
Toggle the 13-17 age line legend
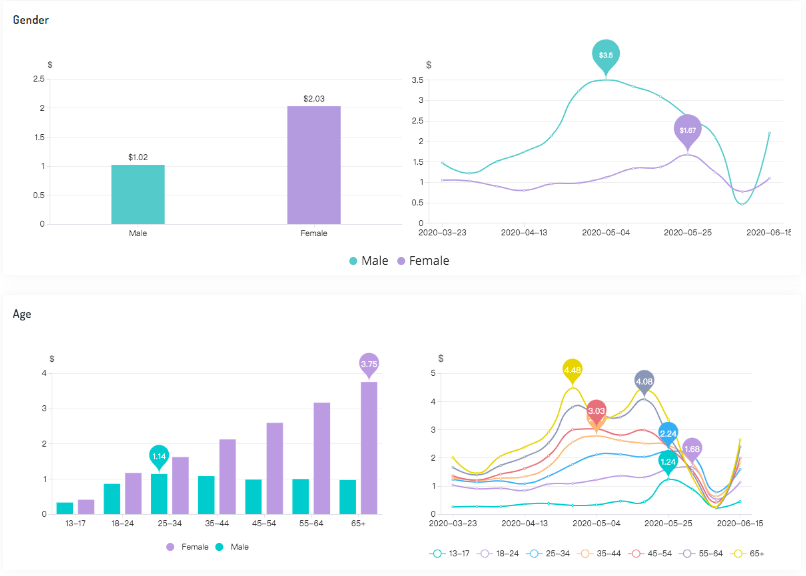coord(449,553)
